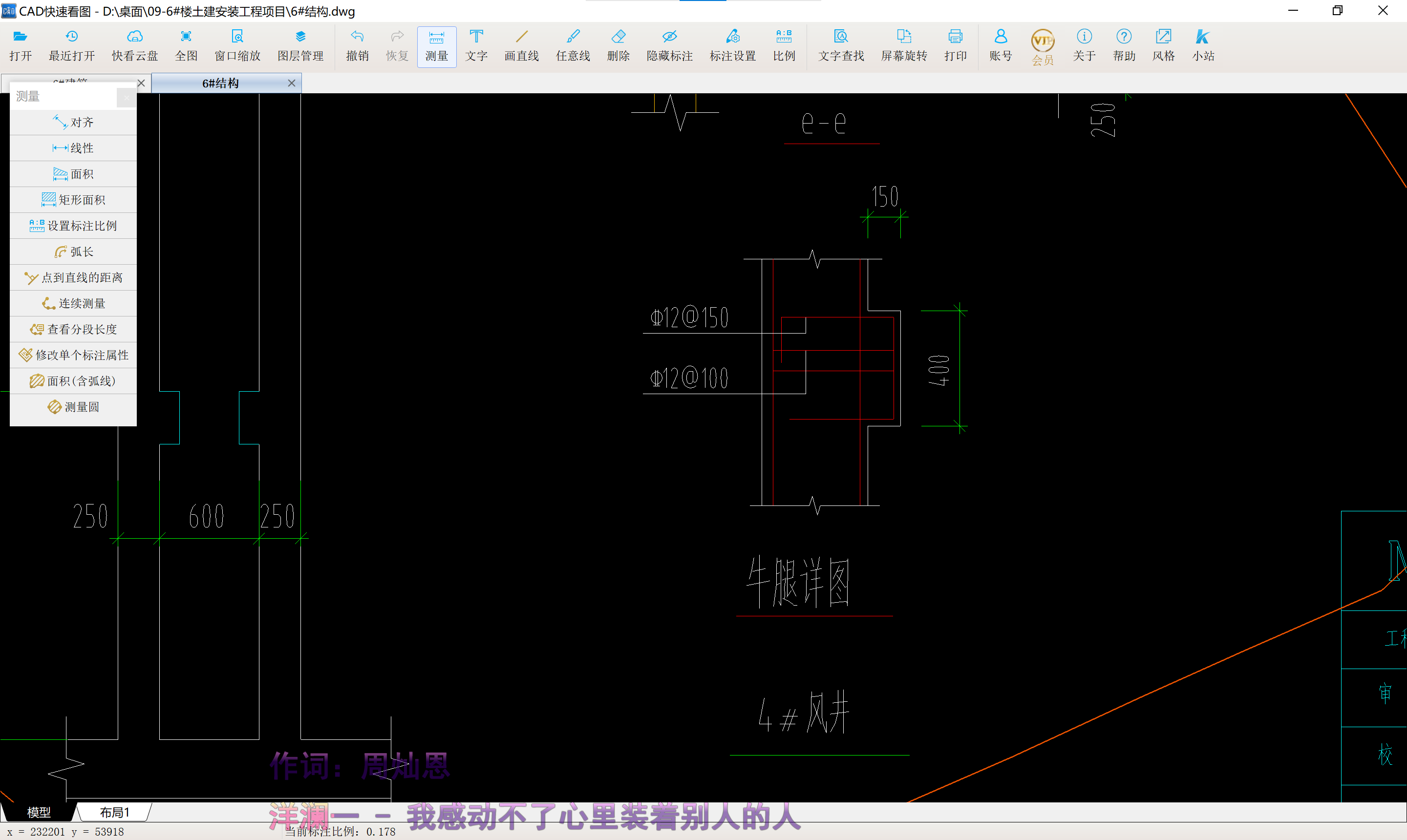Choose 面积 area measurement
This screenshot has height=840, width=1407.
pos(73,174)
